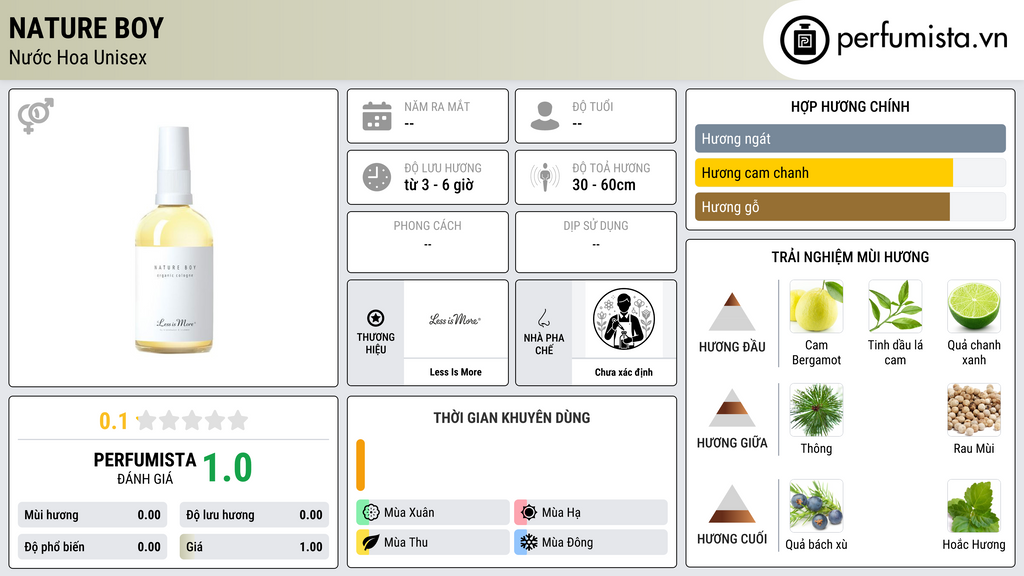This screenshot has height=576, width=1024.
Task: Click the sun icon for Mùa Hạ
Action: (x=529, y=513)
